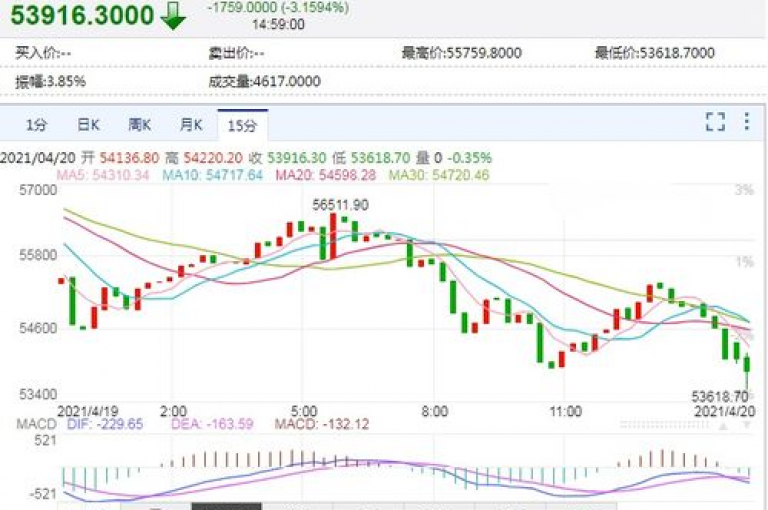Switch to the 1分 chart tab
This screenshot has height=510, width=768.
click(36, 125)
